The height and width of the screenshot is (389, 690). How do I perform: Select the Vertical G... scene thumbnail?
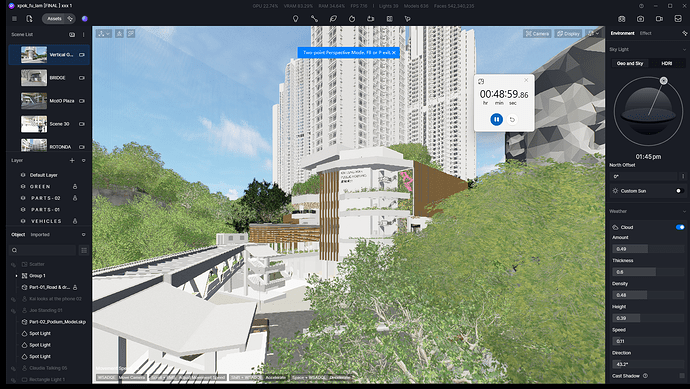click(x=34, y=55)
